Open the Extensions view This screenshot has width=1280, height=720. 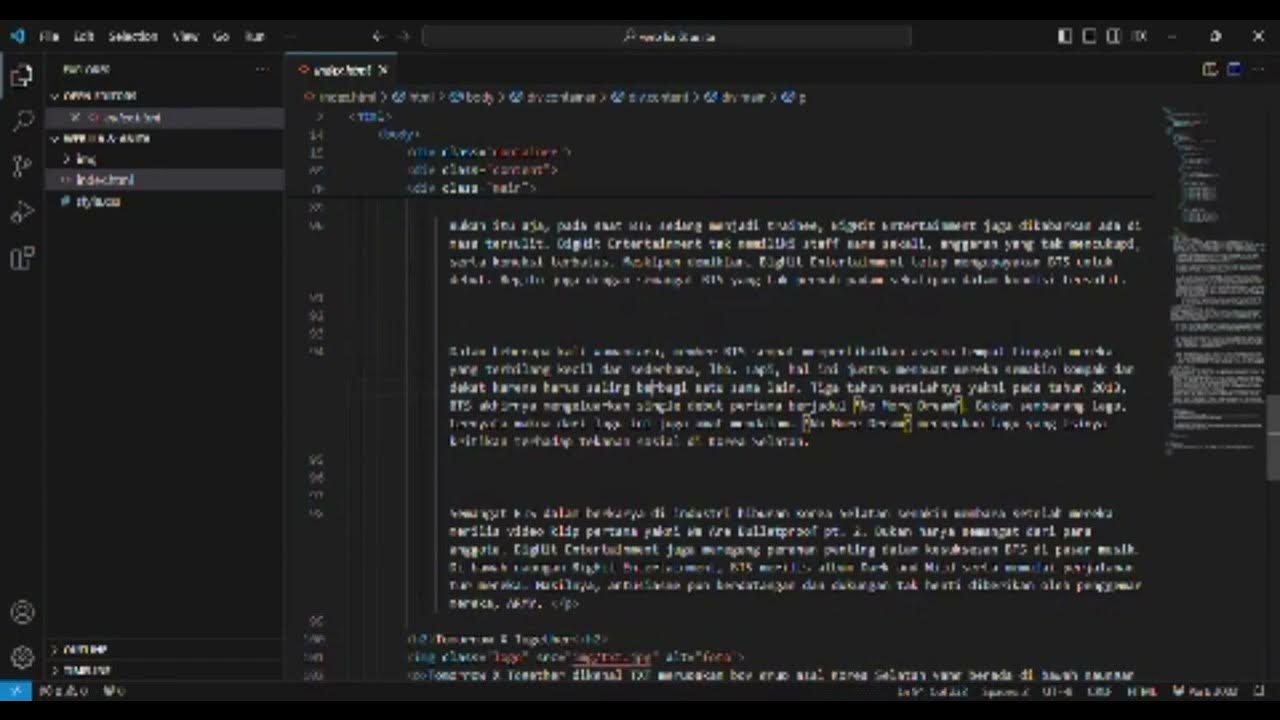[x=22, y=258]
